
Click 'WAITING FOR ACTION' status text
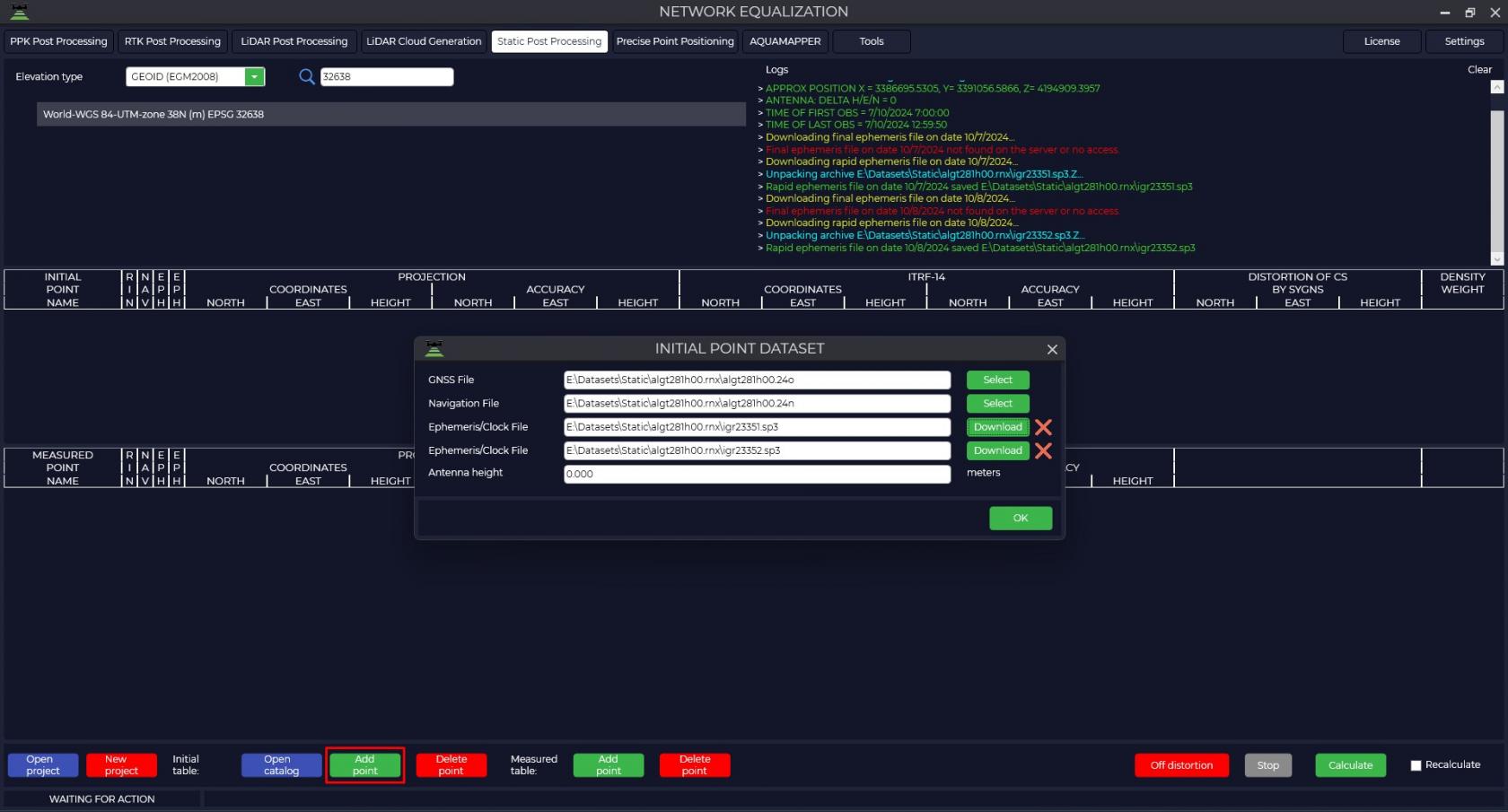(x=101, y=799)
